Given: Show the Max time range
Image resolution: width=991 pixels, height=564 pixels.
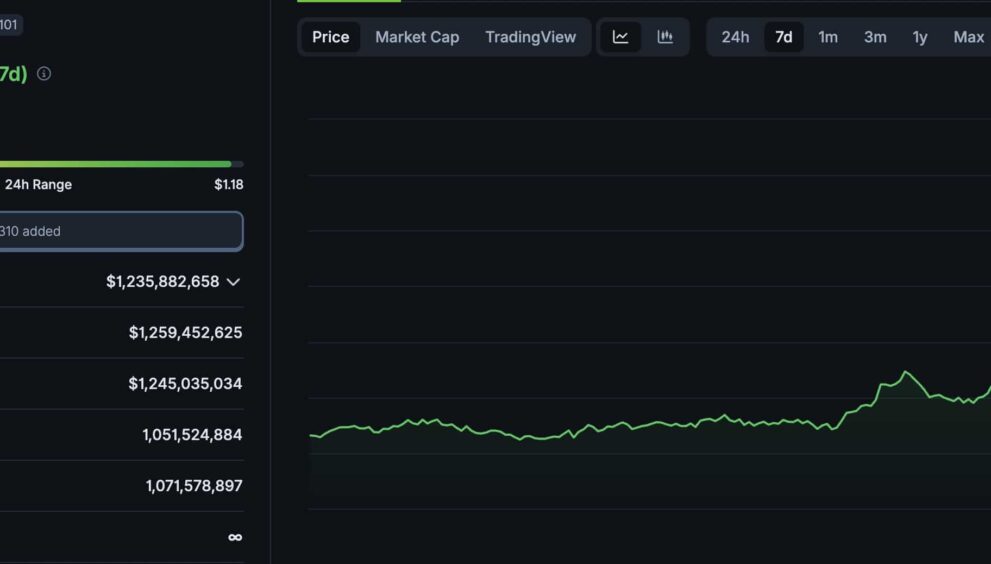Looking at the screenshot, I should click(x=968, y=37).
